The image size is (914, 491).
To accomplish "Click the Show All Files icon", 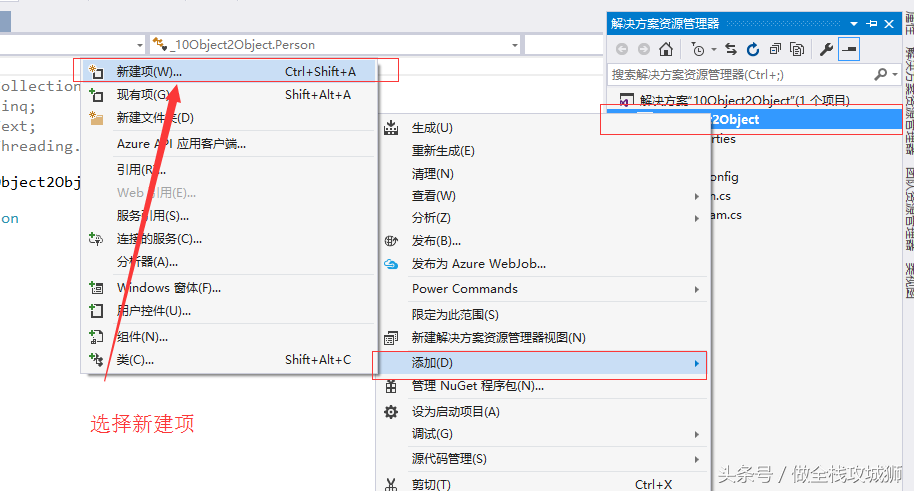I will (x=797, y=50).
